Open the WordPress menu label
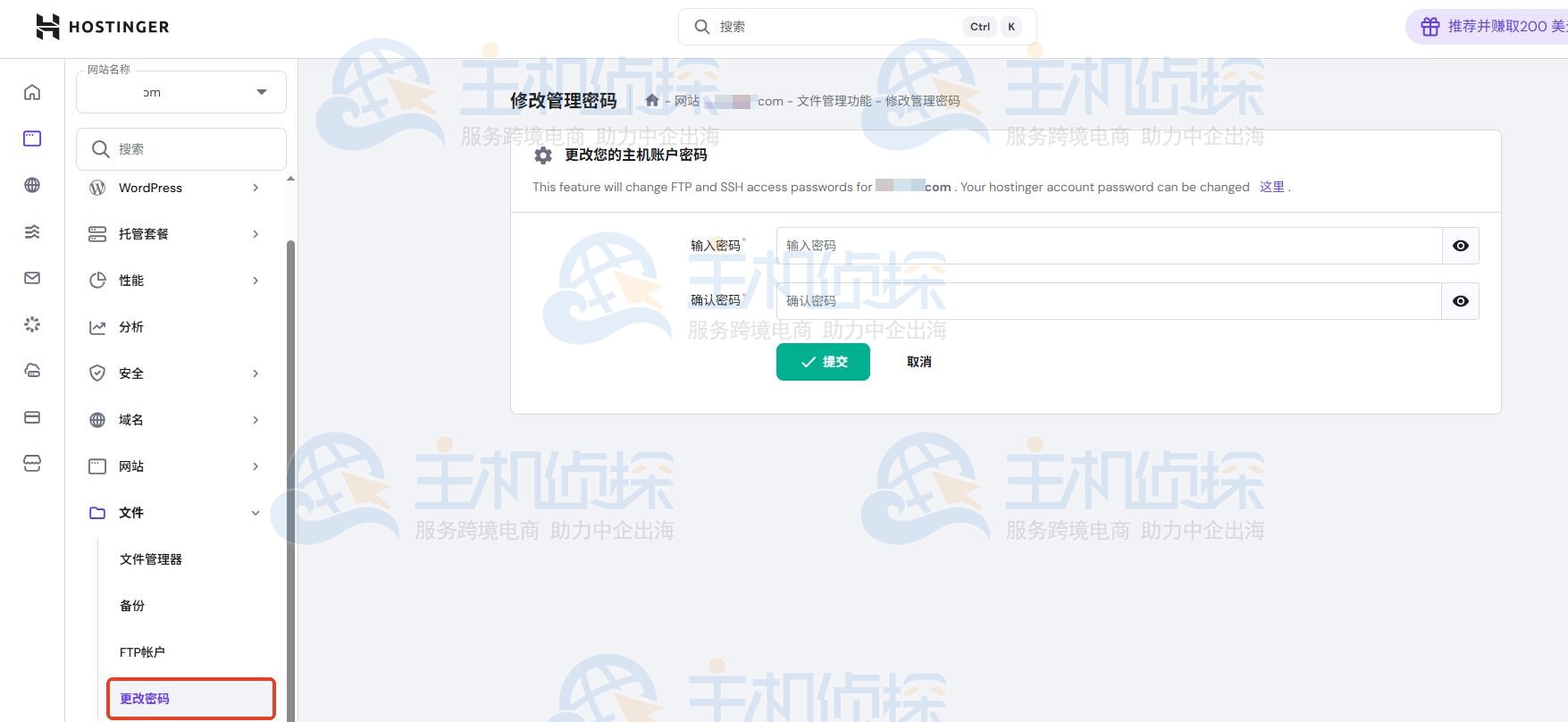The image size is (1568, 722). (x=150, y=188)
